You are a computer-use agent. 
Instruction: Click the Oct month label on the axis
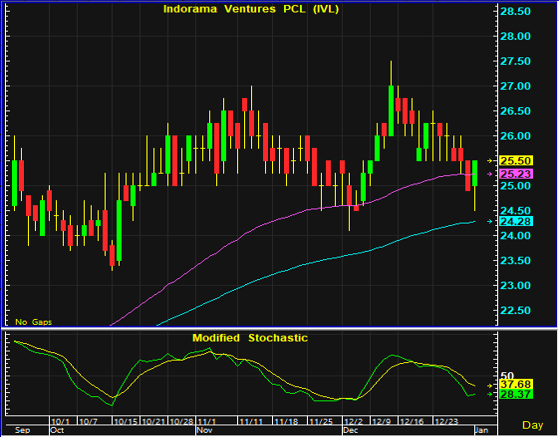pyautogui.click(x=57, y=430)
